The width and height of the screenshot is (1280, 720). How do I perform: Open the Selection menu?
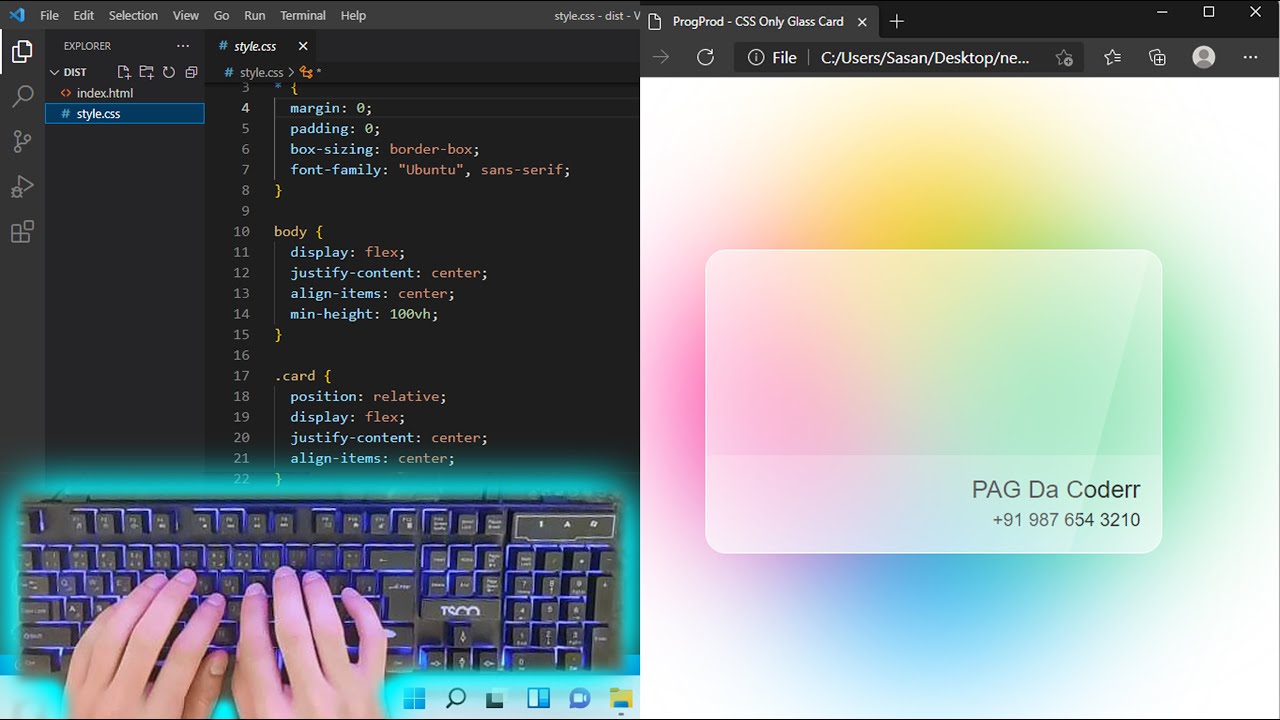(x=133, y=15)
